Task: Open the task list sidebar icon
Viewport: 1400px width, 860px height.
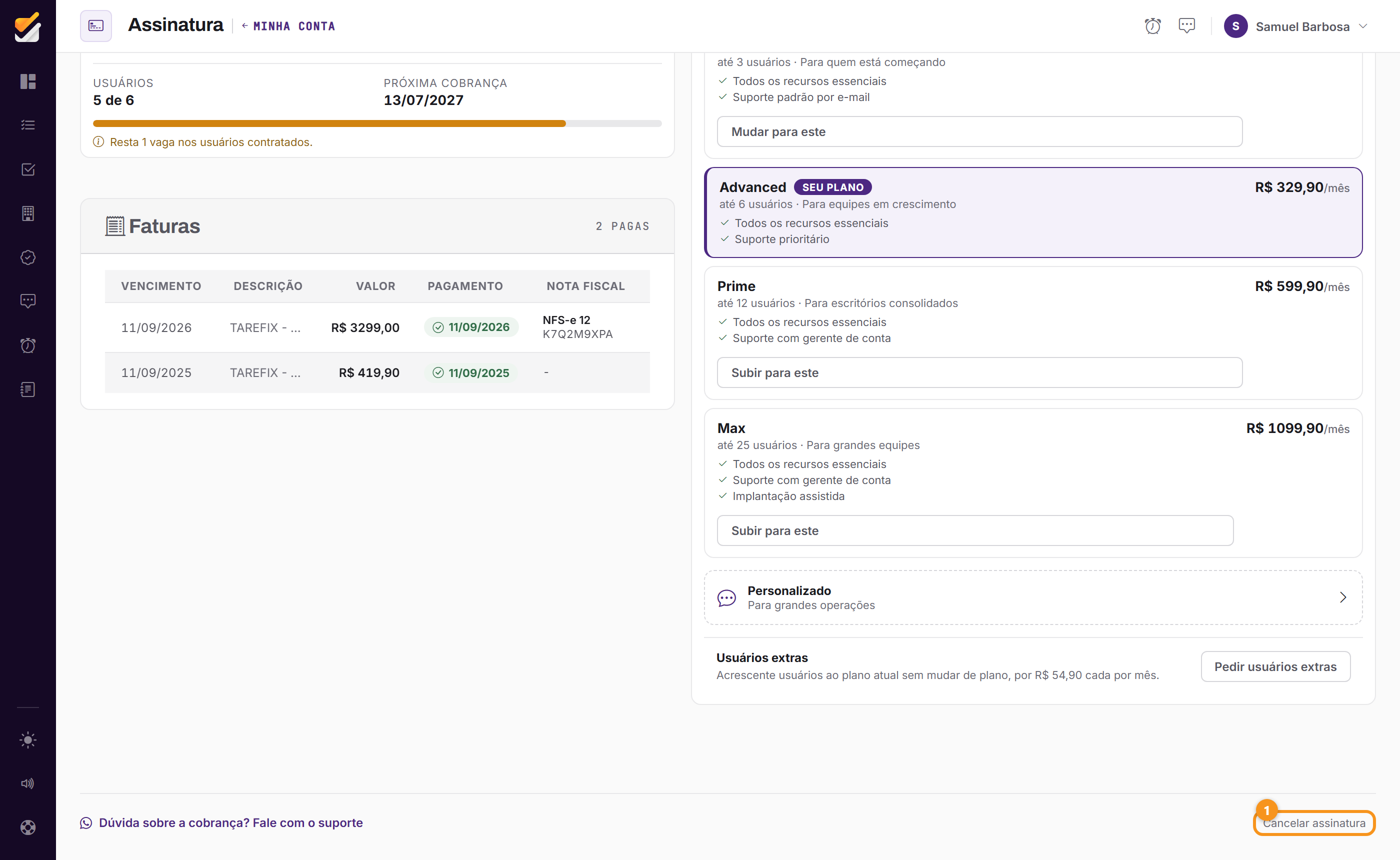Action: tap(28, 125)
